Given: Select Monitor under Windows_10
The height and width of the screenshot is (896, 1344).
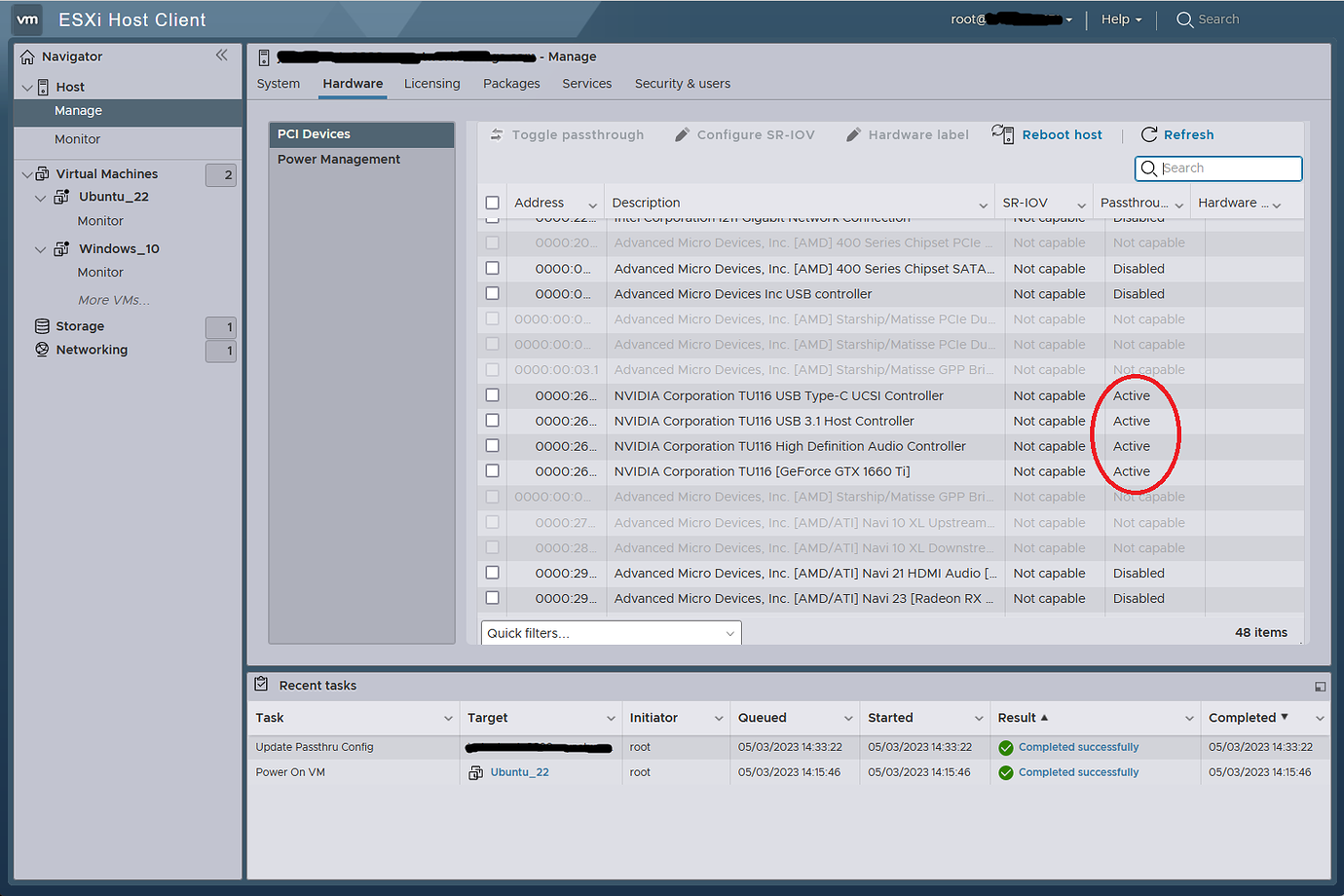Looking at the screenshot, I should tap(100, 273).
